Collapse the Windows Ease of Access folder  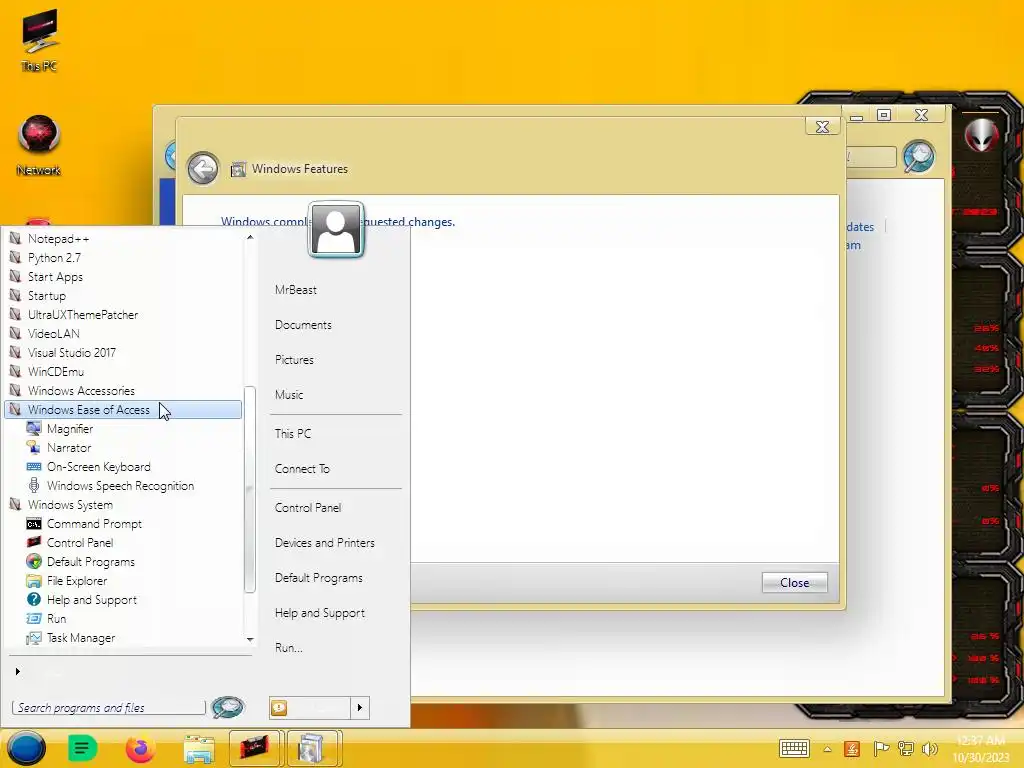click(x=123, y=409)
